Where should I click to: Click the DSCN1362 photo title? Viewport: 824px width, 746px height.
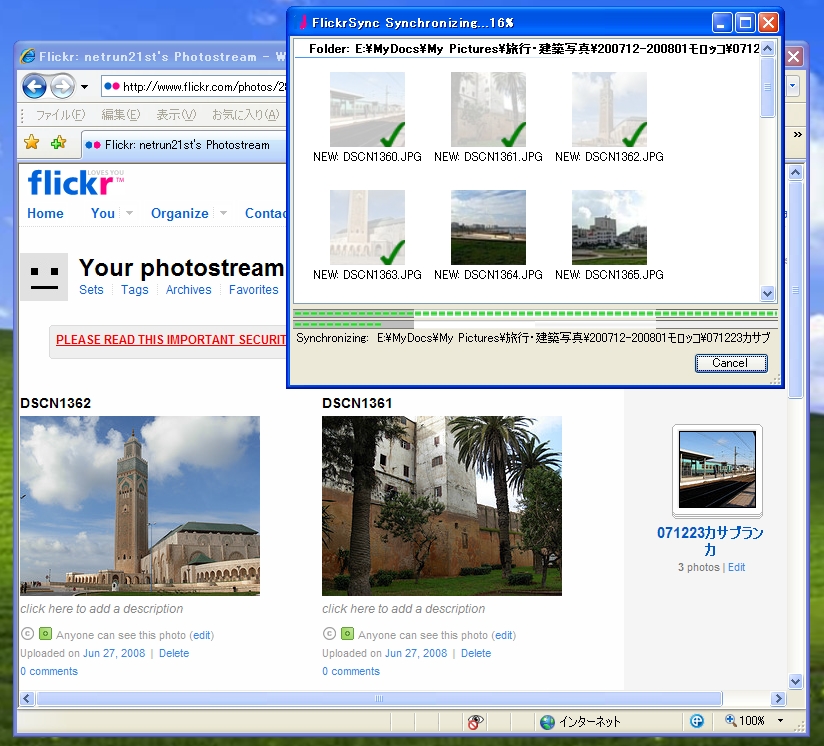56,403
